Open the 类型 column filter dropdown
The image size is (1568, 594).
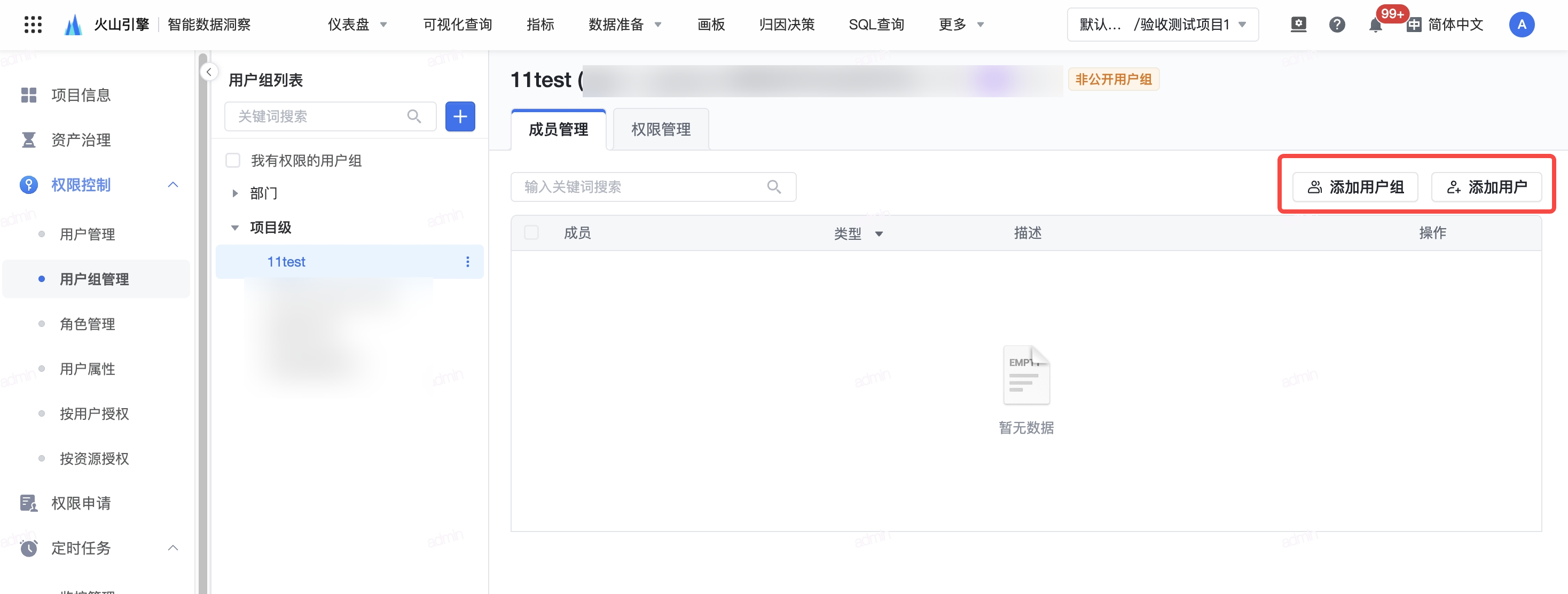point(879,234)
